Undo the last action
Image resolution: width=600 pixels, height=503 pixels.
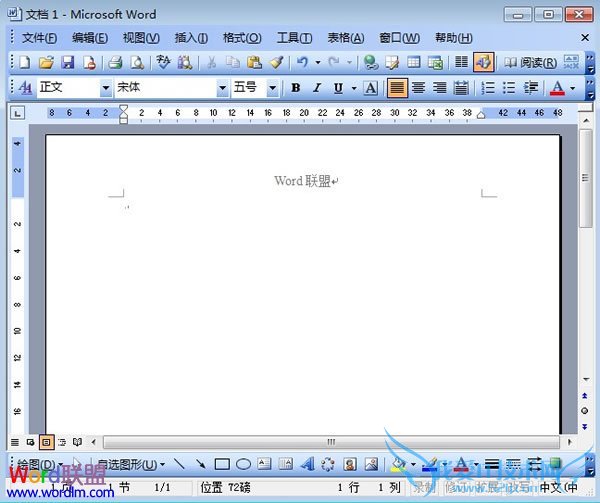click(302, 62)
